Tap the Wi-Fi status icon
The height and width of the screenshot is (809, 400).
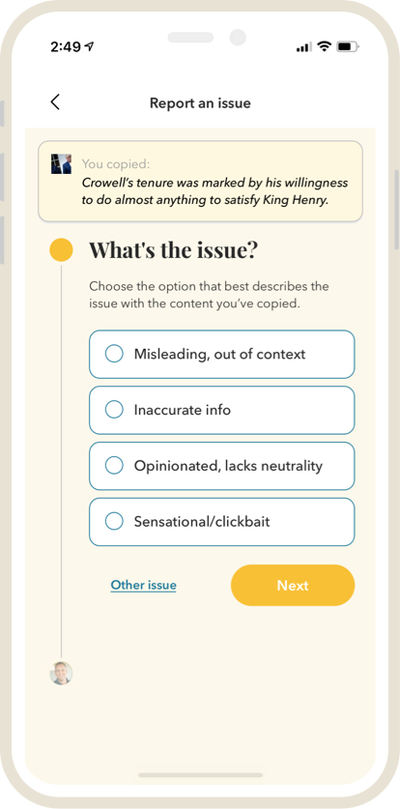(x=324, y=47)
